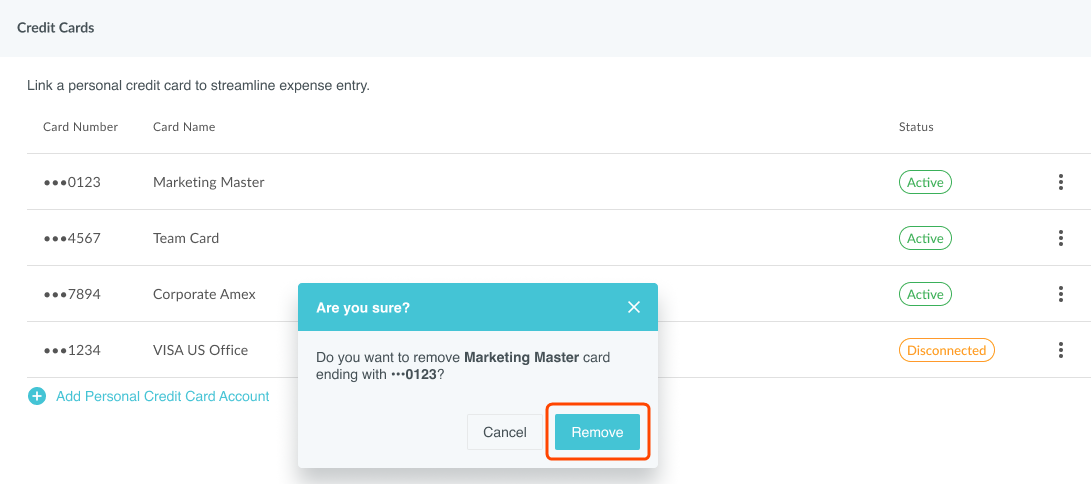This screenshot has width=1091, height=484.
Task: Click the Active status badge for Team Card
Action: coord(925,238)
